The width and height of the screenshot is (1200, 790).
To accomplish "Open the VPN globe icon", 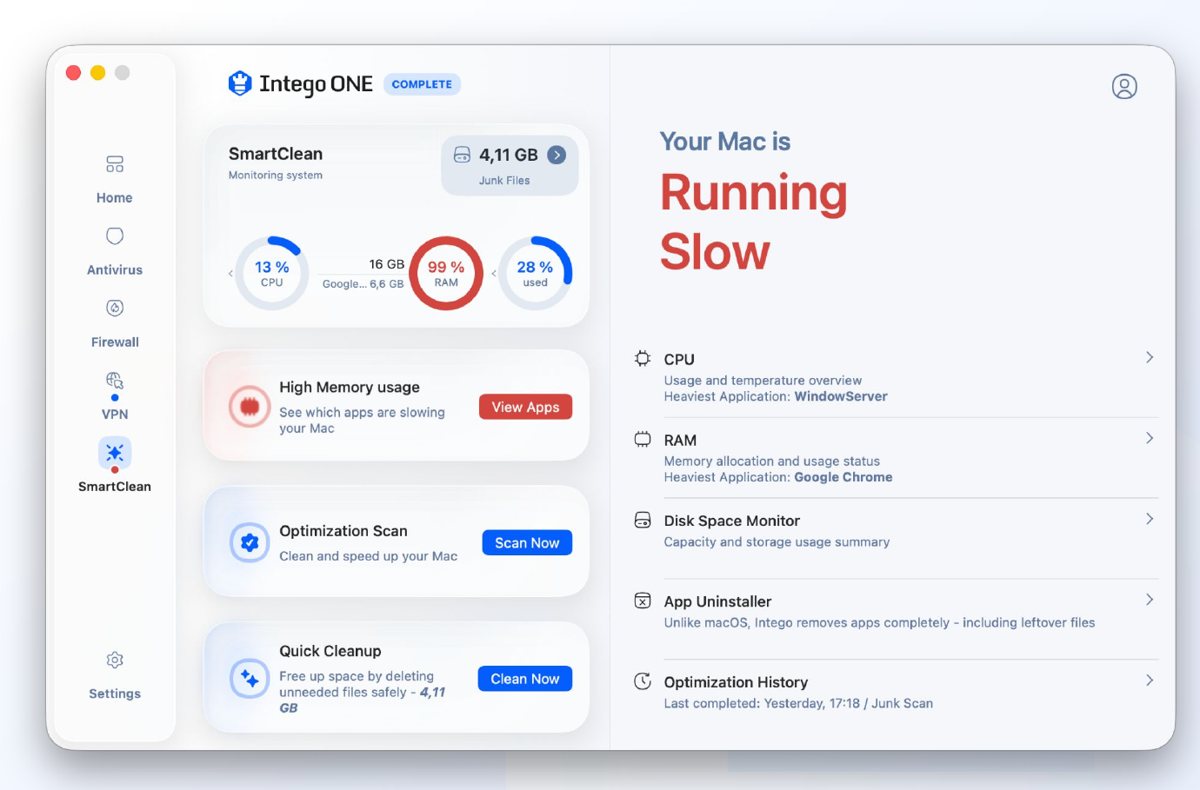I will 114,380.
